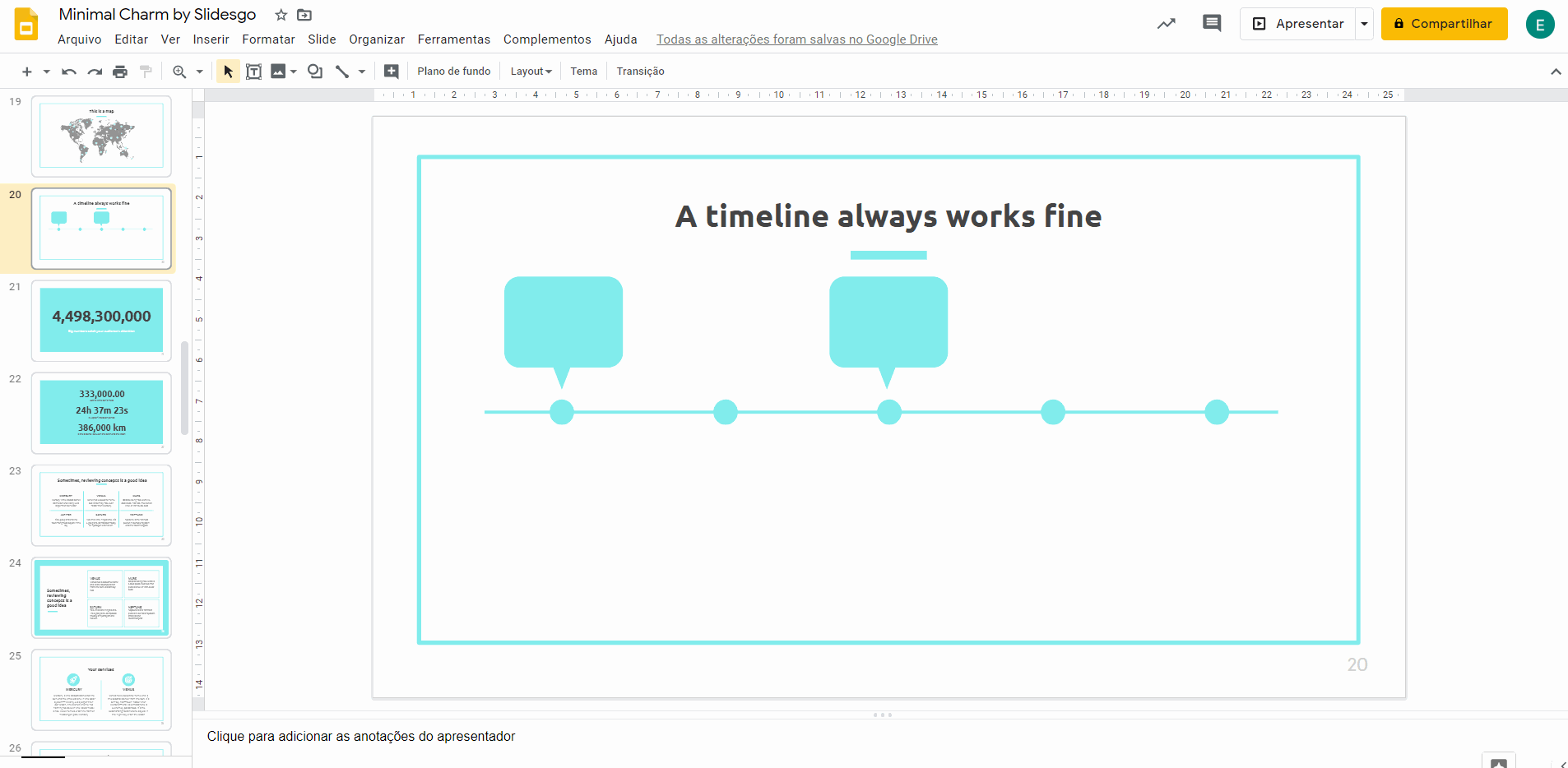Open the Organizar menu

(x=377, y=39)
